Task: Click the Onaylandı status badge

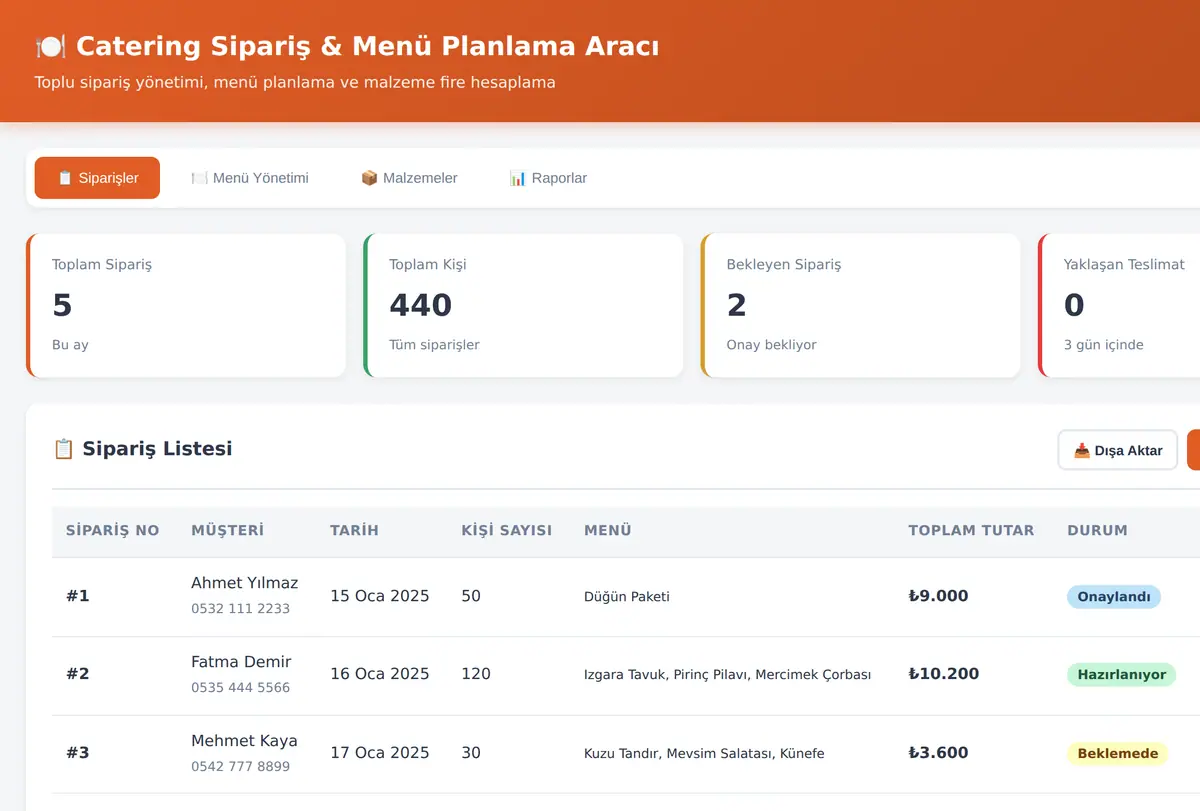Action: click(x=1114, y=597)
